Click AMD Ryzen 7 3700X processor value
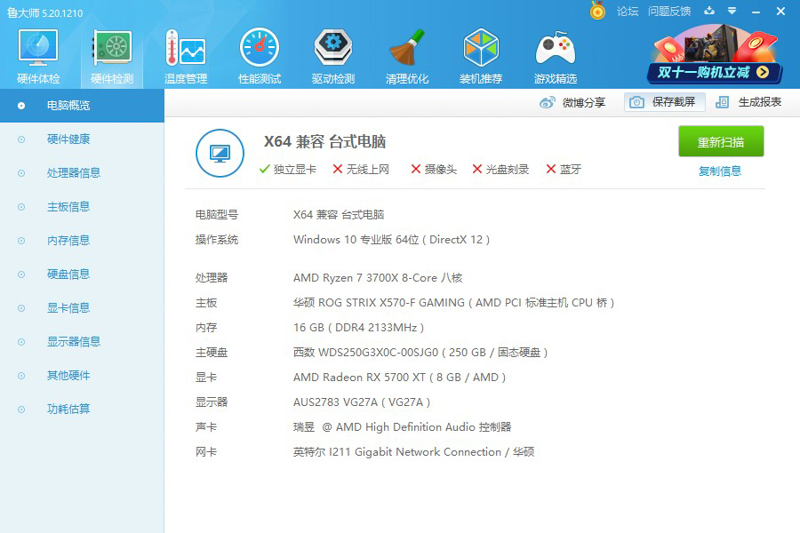Screen dimensions: 800x533 point(378,278)
